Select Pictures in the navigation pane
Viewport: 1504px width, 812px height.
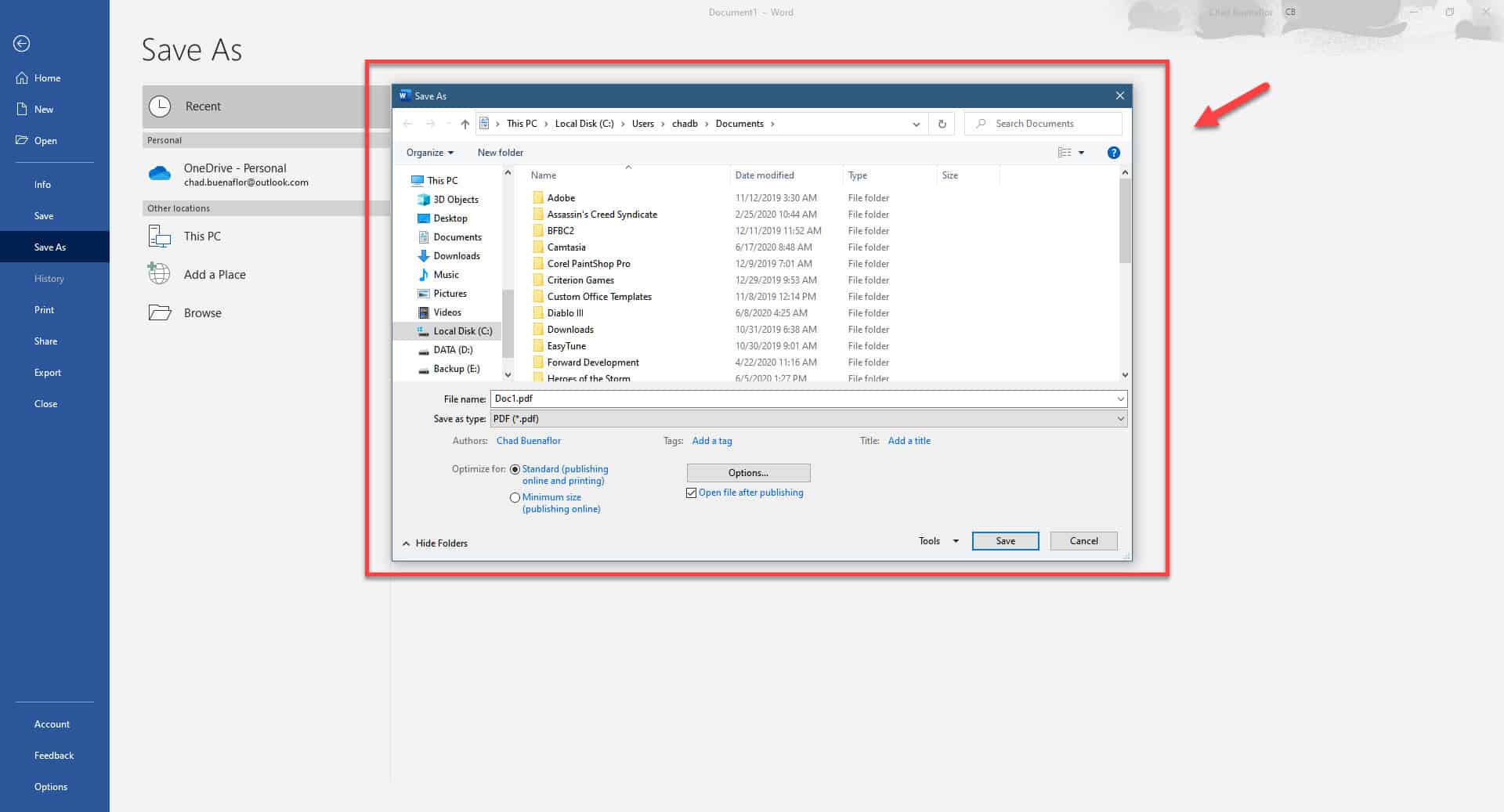pos(450,294)
